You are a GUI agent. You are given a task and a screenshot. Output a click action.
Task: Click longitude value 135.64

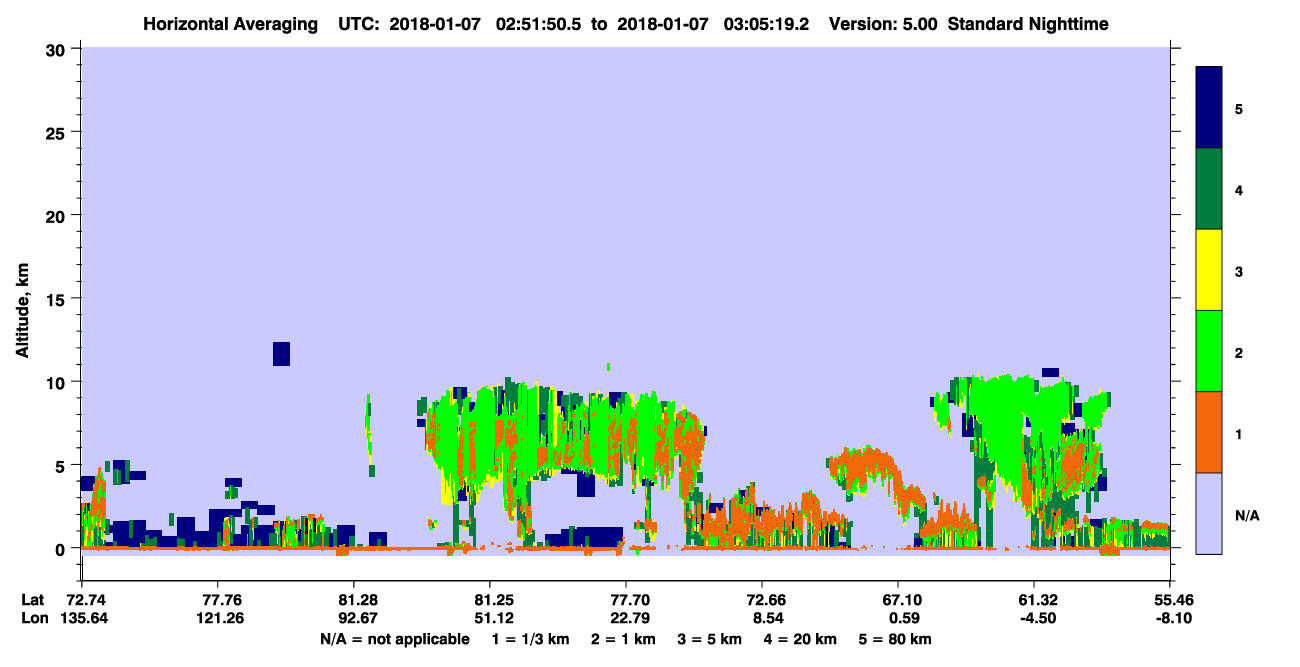[82, 618]
